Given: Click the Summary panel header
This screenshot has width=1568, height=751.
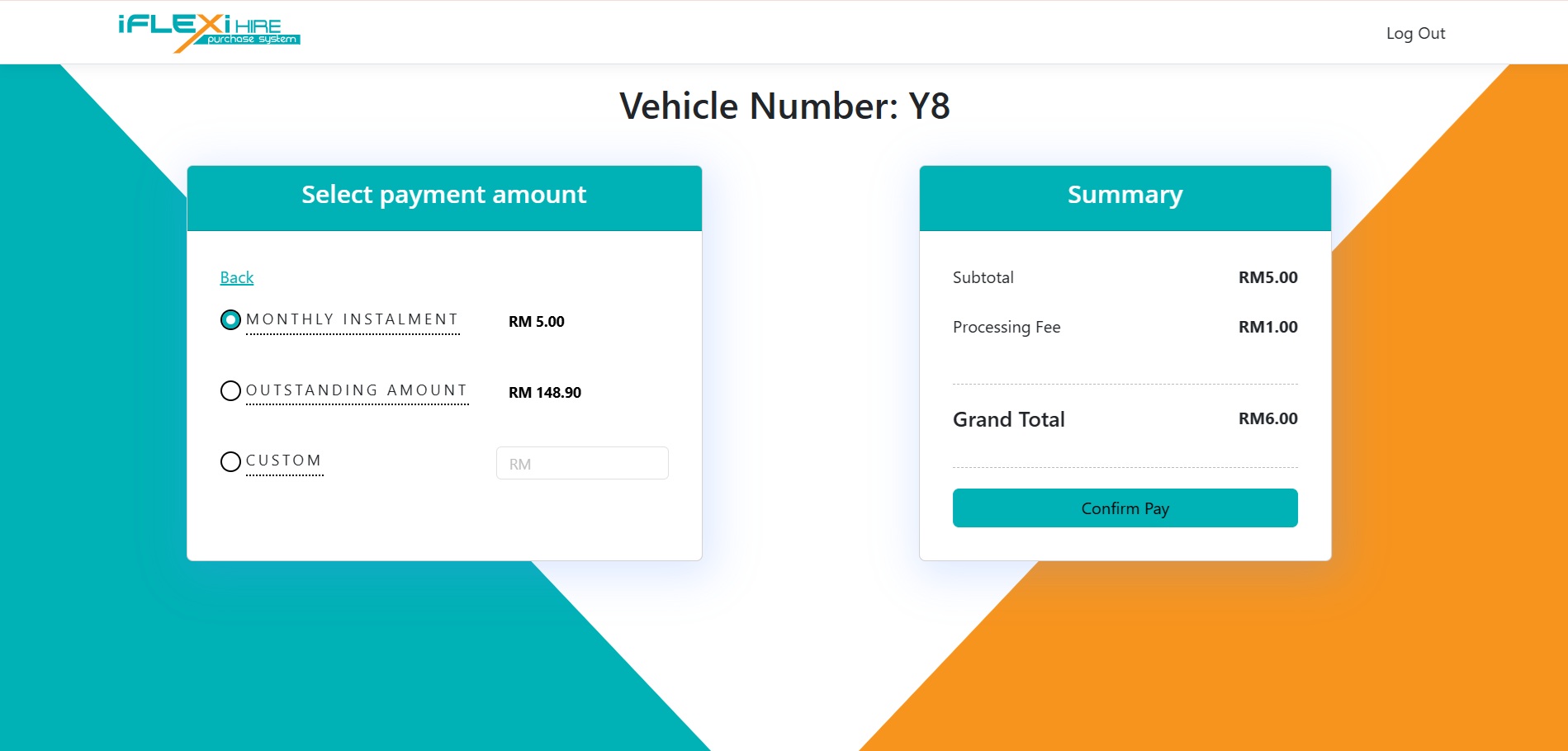Looking at the screenshot, I should [1125, 195].
